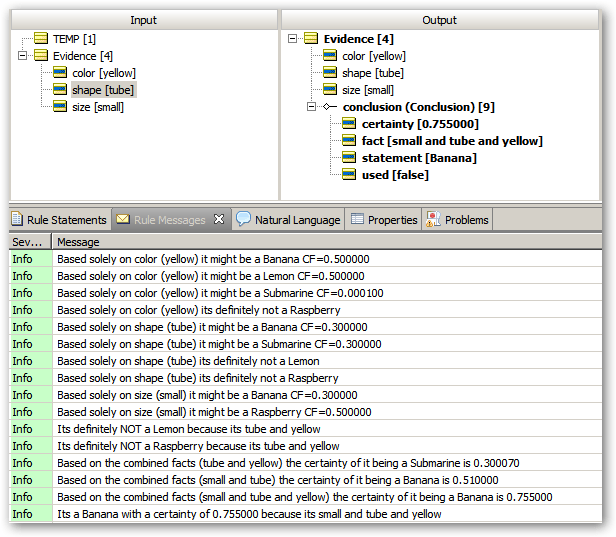Click the size [small] icon in Input tree

tap(61, 107)
